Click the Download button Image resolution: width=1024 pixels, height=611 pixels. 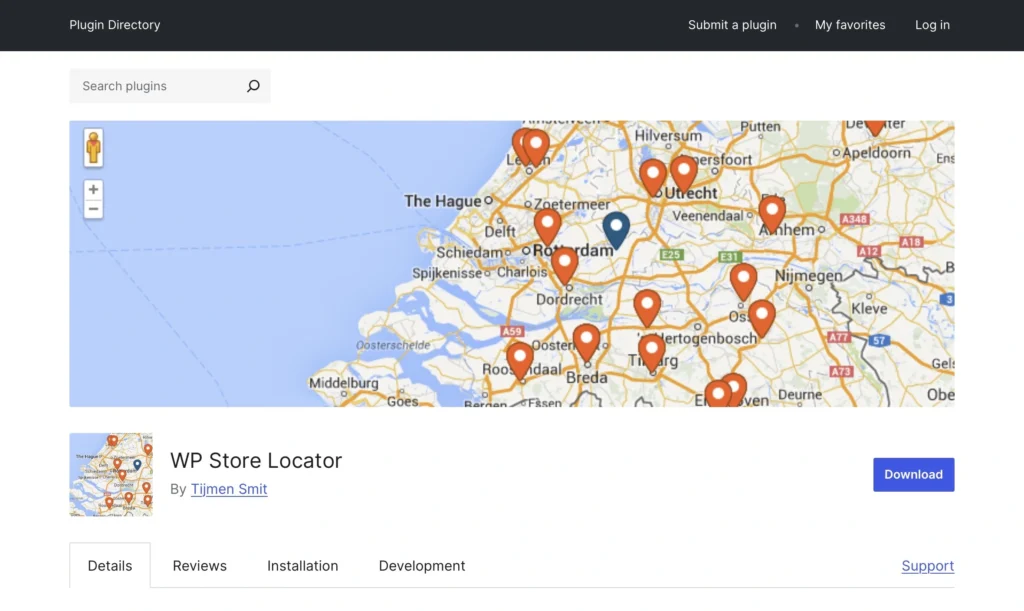tap(913, 474)
